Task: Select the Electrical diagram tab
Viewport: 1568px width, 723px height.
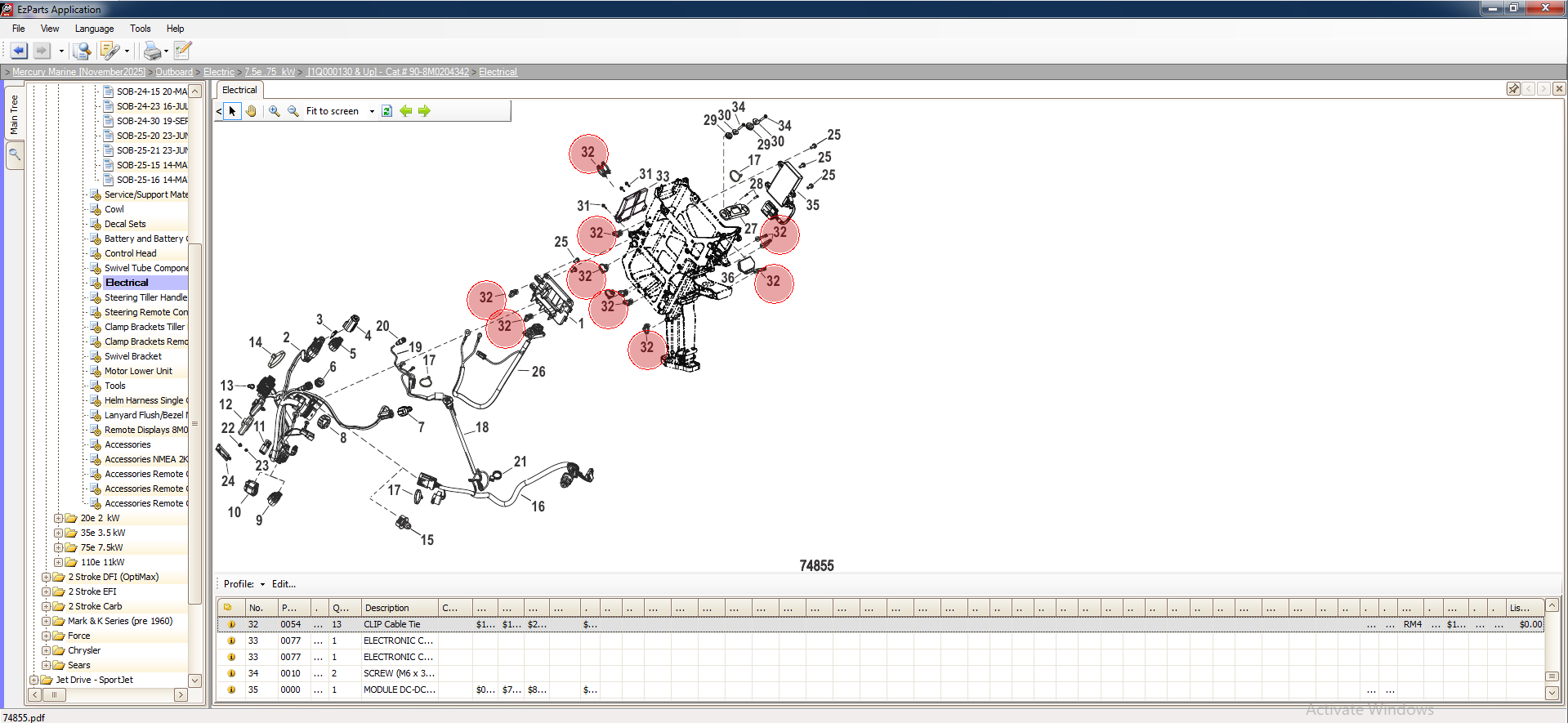Action: 239,90
